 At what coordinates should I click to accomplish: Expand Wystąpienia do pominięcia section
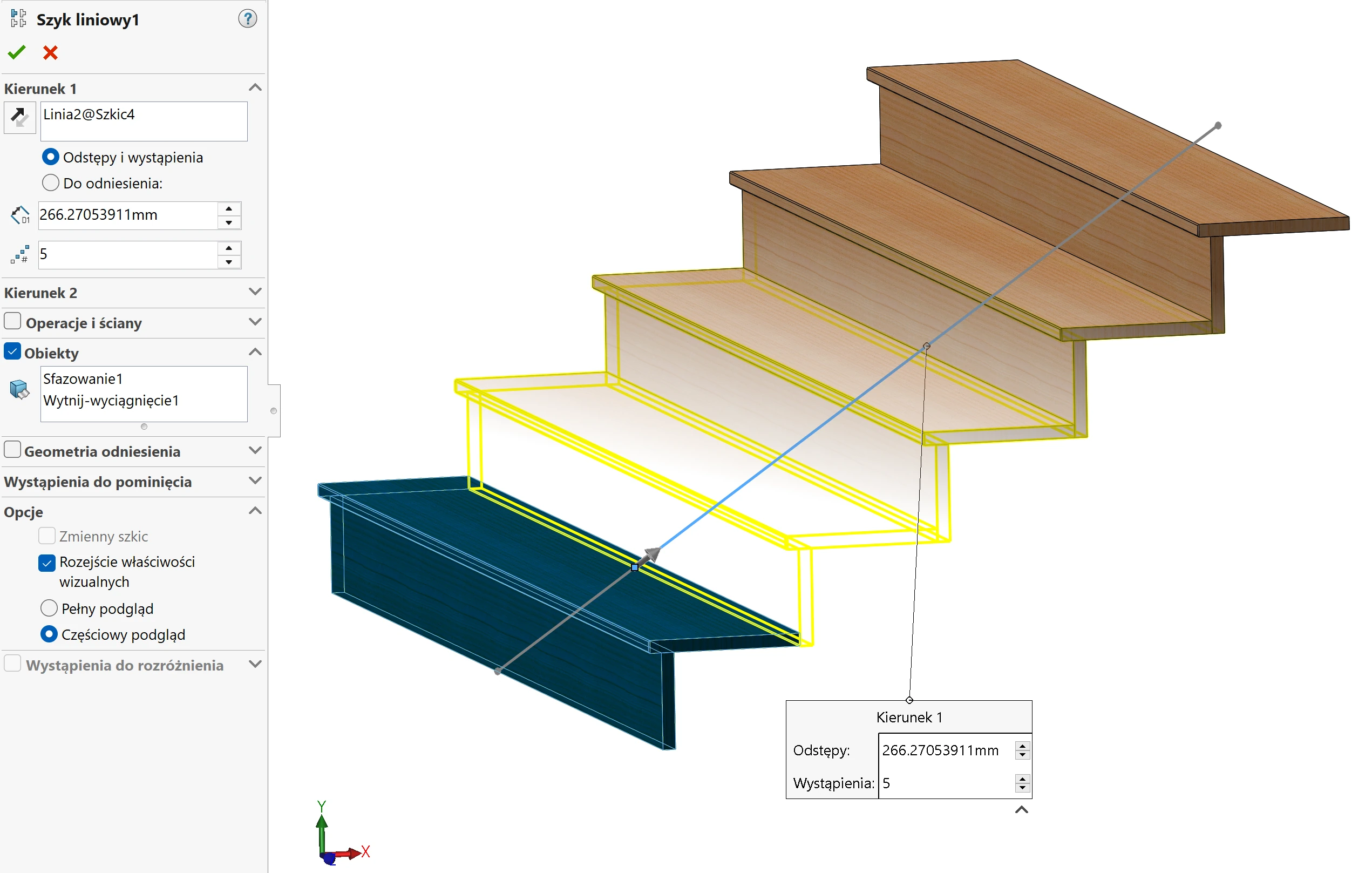255,481
